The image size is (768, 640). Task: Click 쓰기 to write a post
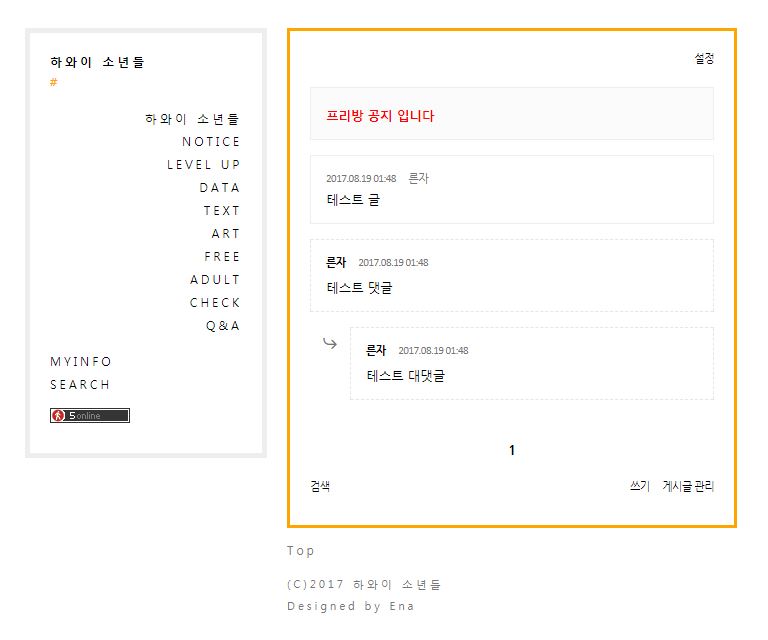(x=639, y=487)
